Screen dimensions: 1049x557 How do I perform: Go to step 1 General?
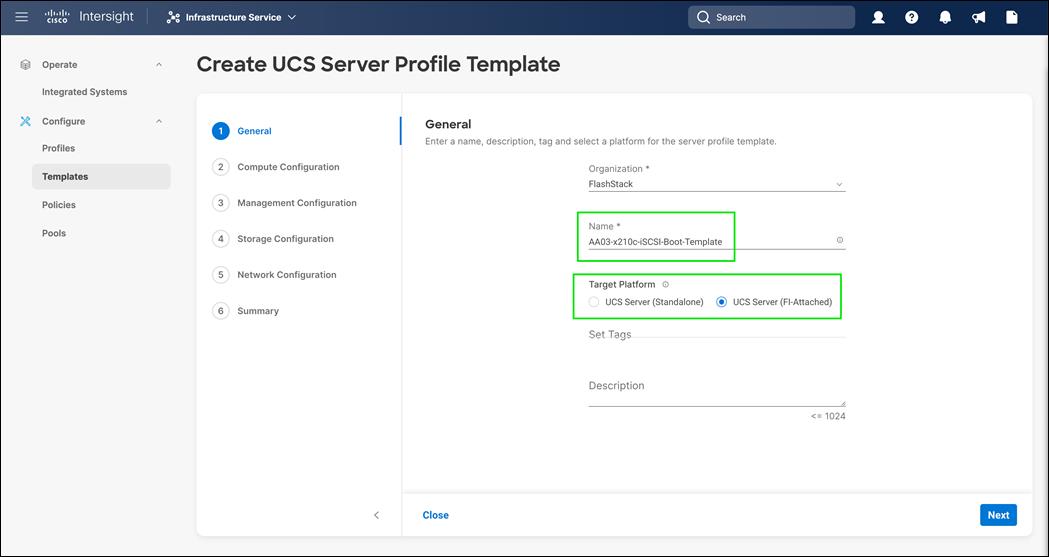coord(242,131)
